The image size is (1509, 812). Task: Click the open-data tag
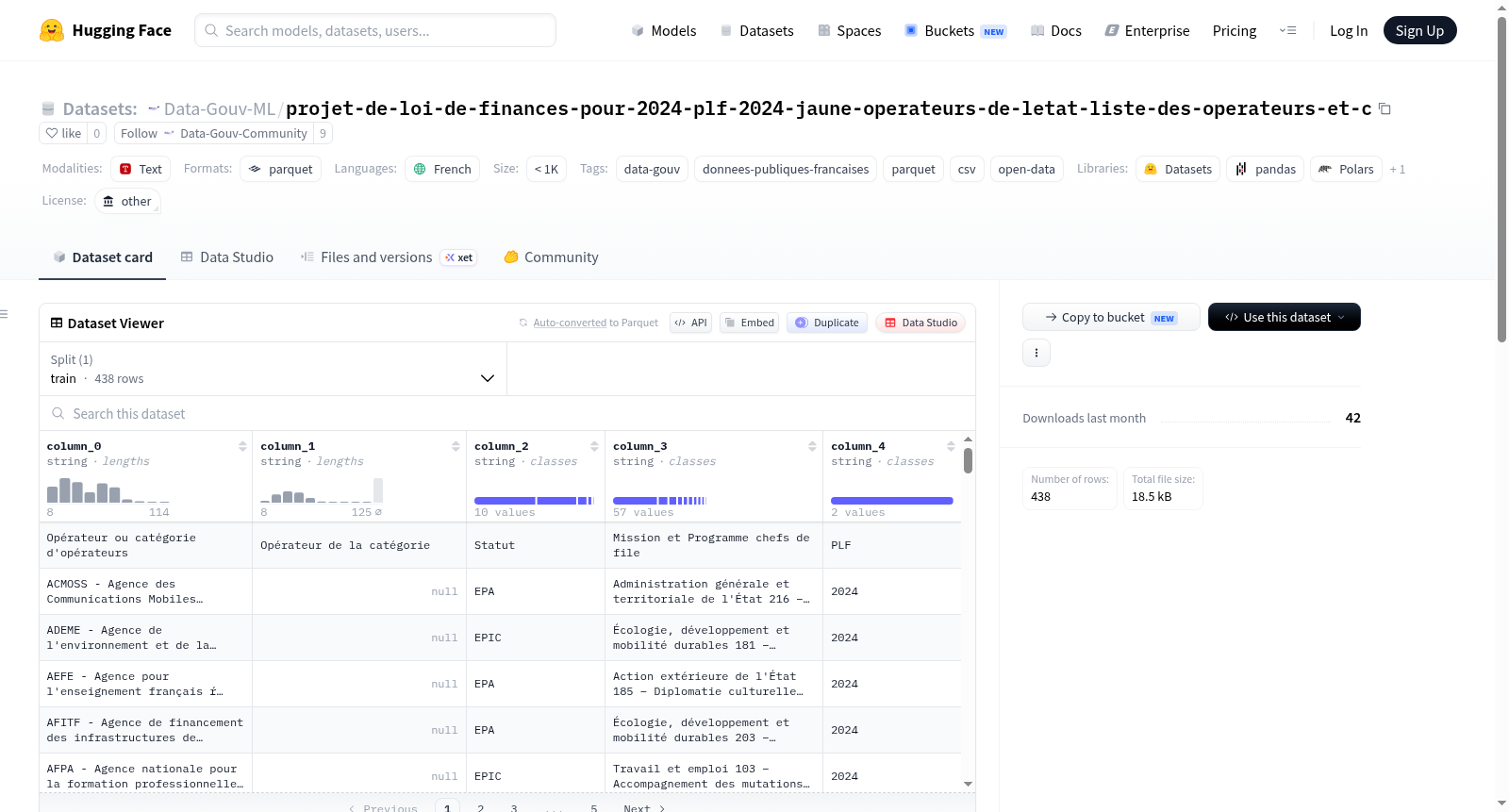1026,169
